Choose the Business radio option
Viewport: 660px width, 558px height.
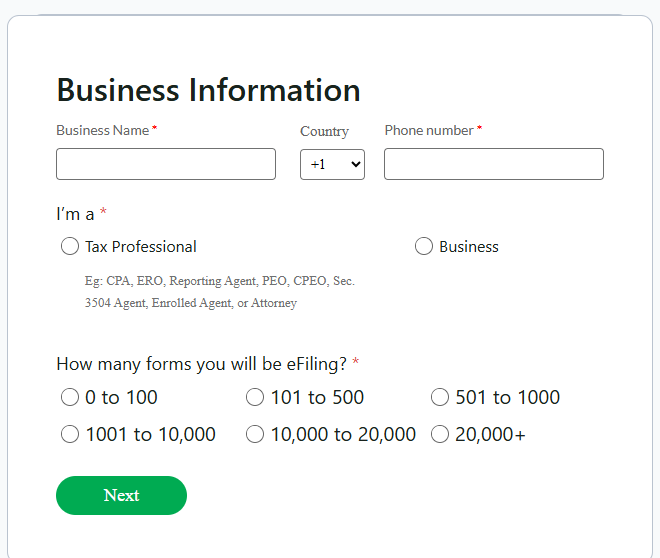(x=424, y=246)
